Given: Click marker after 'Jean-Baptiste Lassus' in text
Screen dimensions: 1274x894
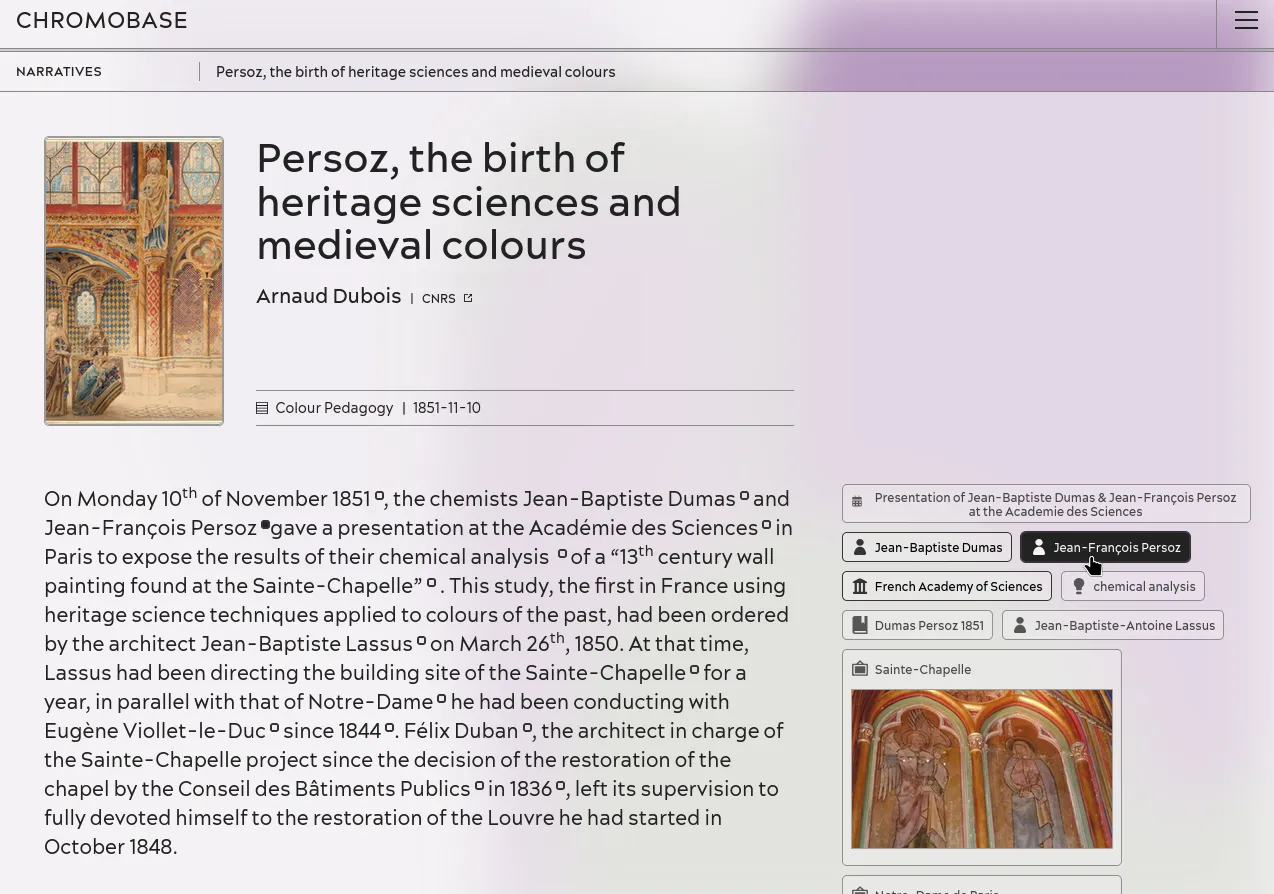Looking at the screenshot, I should pyautogui.click(x=421, y=642).
